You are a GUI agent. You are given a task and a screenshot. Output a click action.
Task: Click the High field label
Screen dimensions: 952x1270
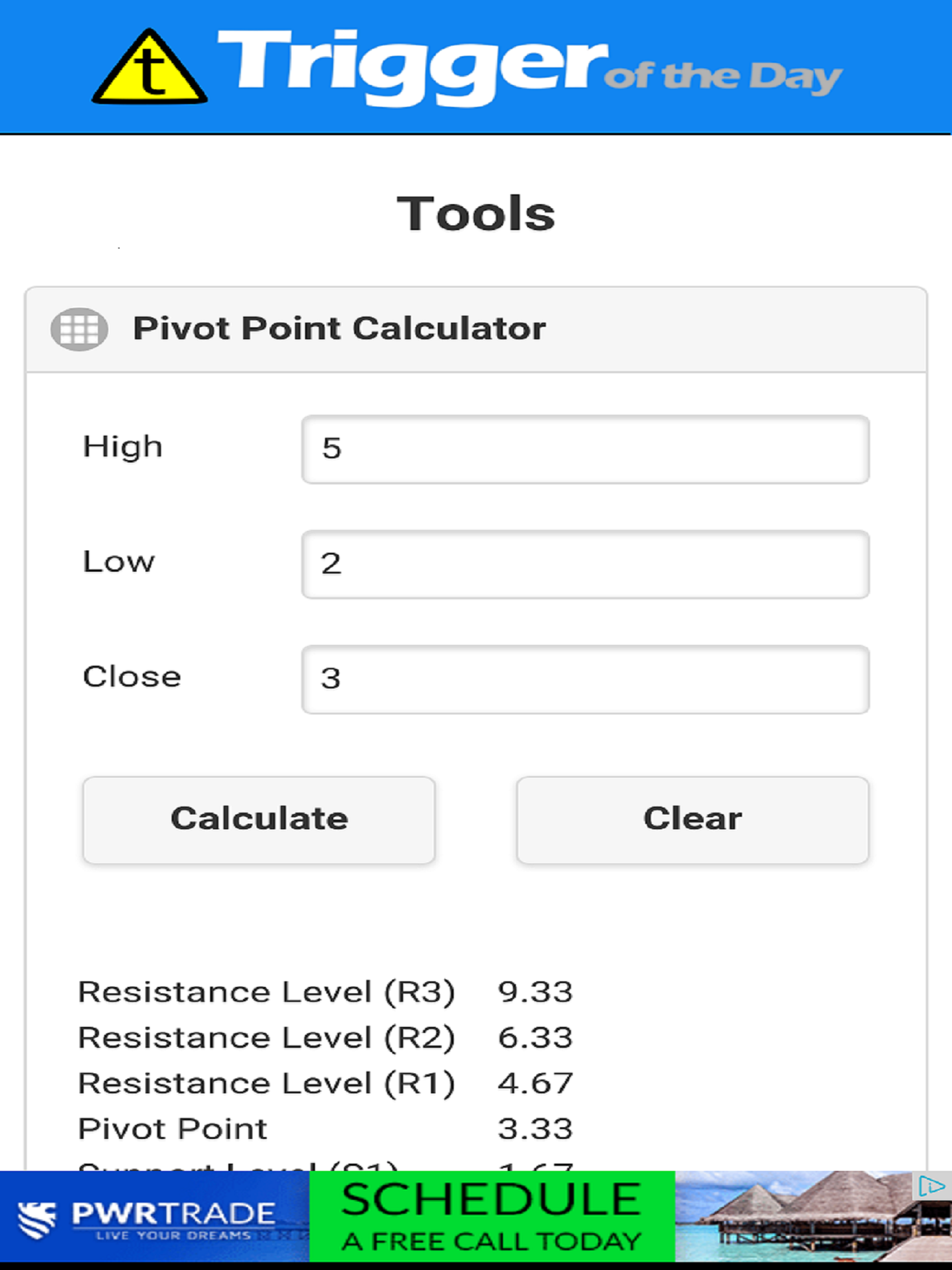click(123, 448)
